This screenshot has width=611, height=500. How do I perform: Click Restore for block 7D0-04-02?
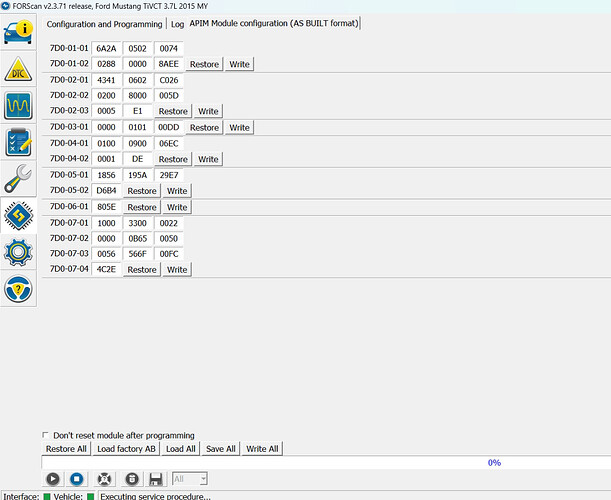point(173,159)
